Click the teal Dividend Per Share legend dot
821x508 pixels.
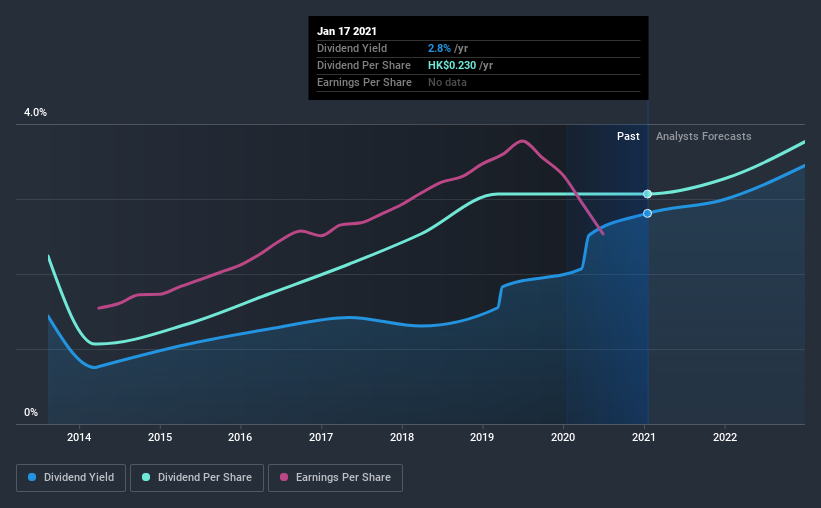146,477
